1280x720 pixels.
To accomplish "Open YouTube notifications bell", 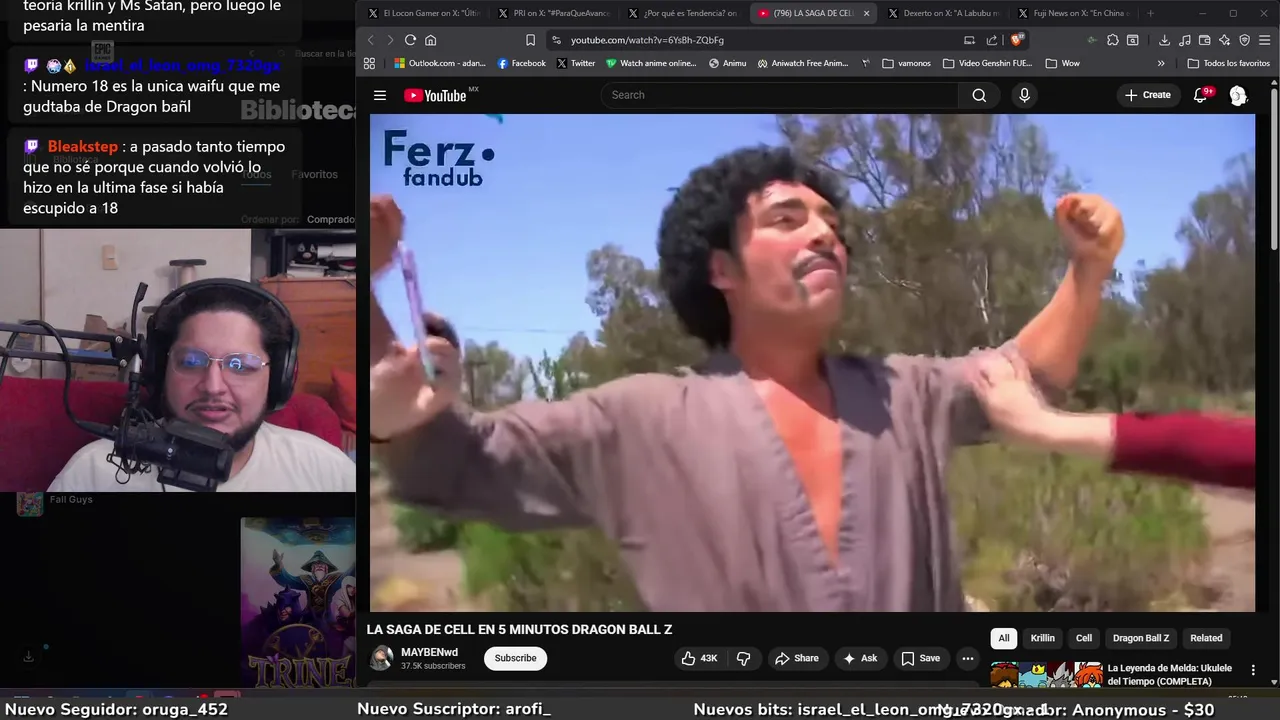I will (x=1200, y=95).
